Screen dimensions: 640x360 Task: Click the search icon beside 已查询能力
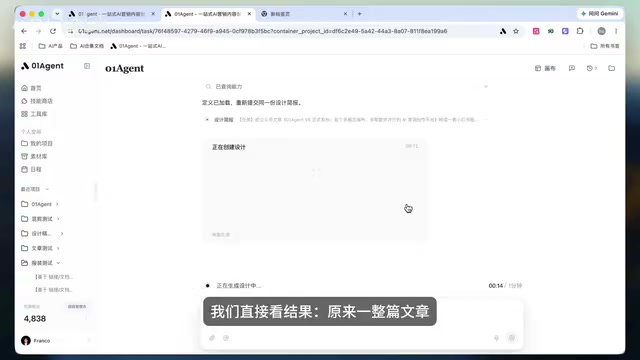coord(208,87)
